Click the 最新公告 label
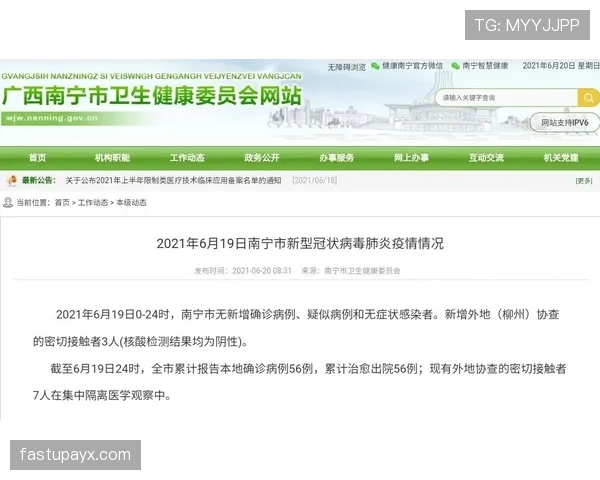The height and width of the screenshot is (480, 600). [x=39, y=180]
